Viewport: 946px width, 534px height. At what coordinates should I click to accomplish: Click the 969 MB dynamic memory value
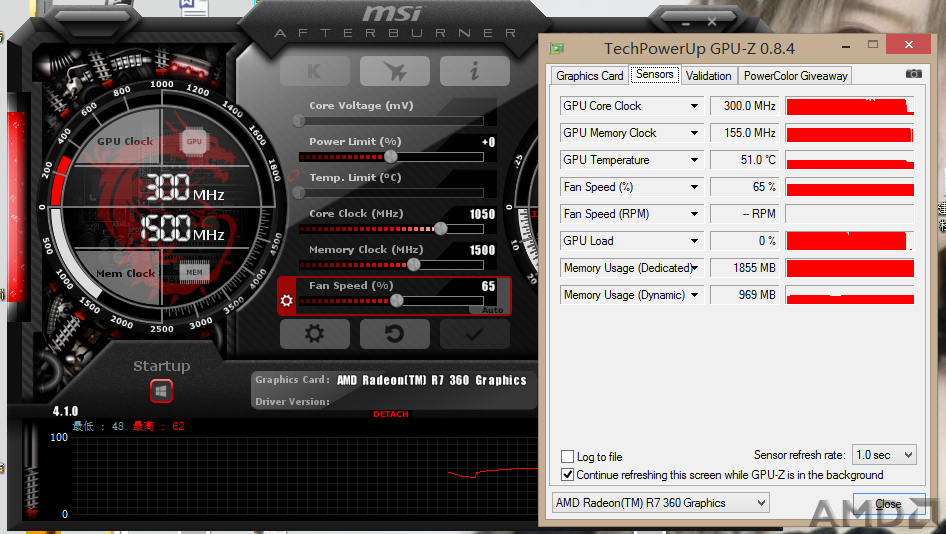point(744,295)
